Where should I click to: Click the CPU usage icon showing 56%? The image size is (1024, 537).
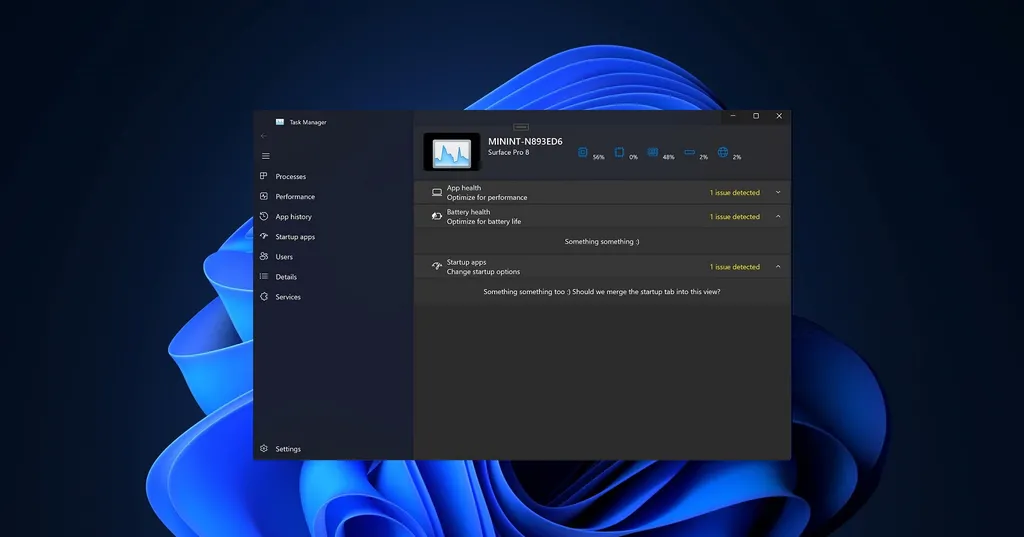[x=583, y=153]
